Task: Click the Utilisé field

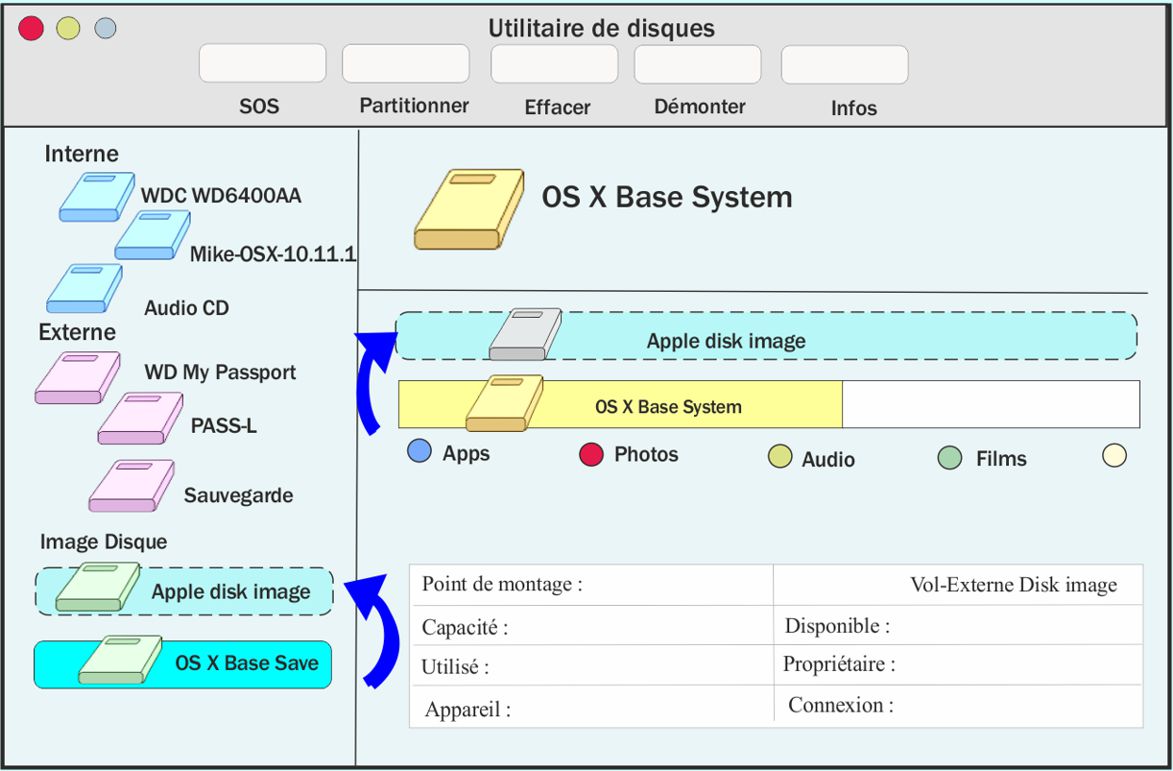Action: [591, 666]
